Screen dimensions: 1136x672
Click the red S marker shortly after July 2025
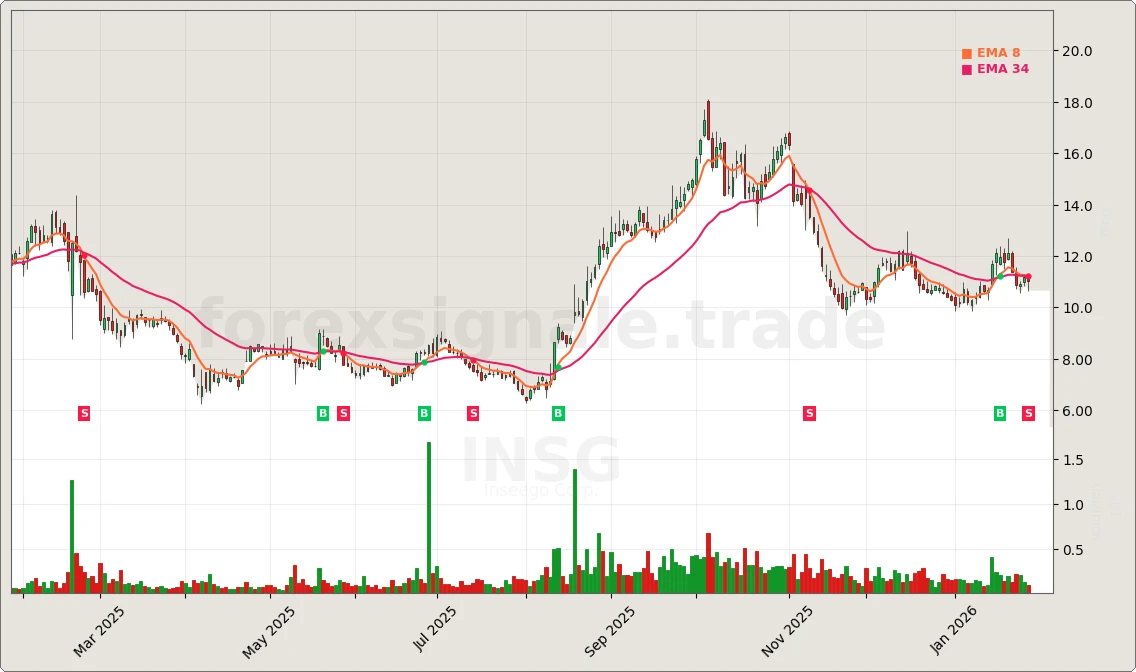point(472,413)
